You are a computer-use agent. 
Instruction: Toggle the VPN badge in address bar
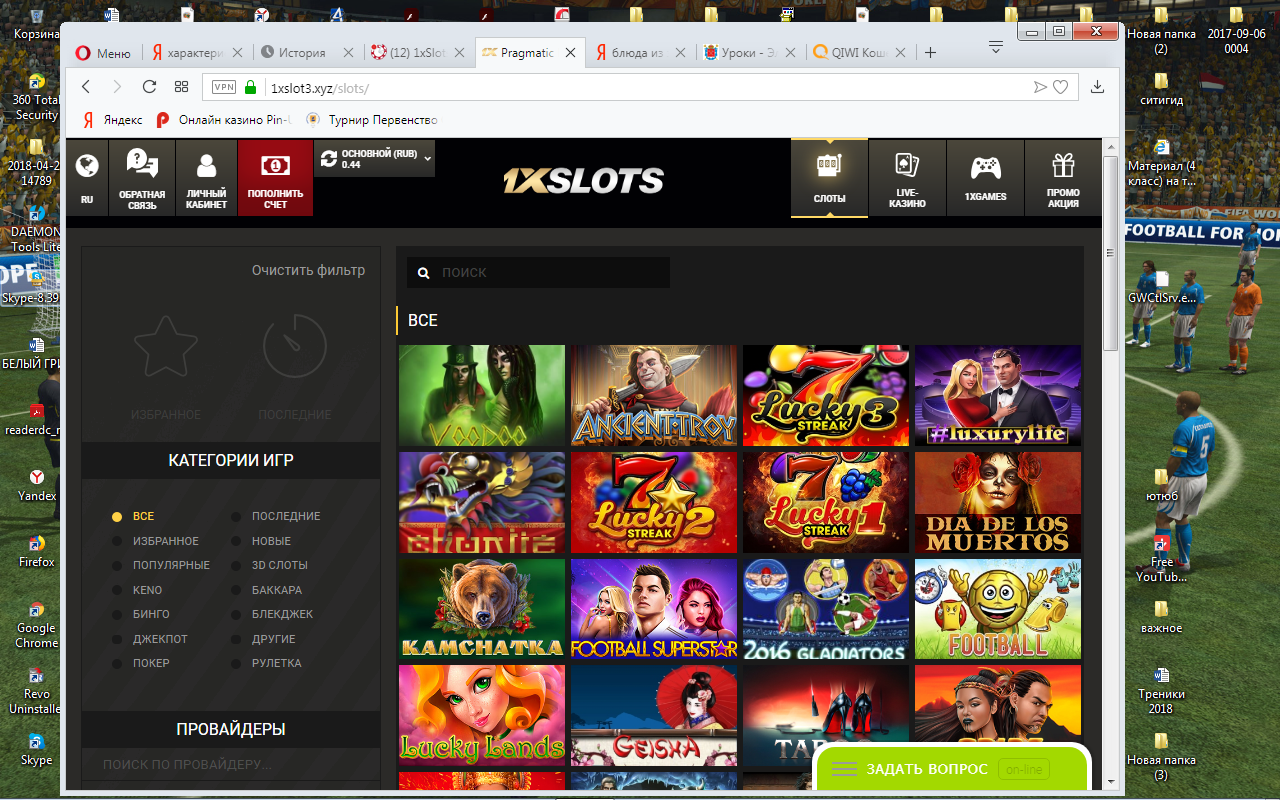223,87
